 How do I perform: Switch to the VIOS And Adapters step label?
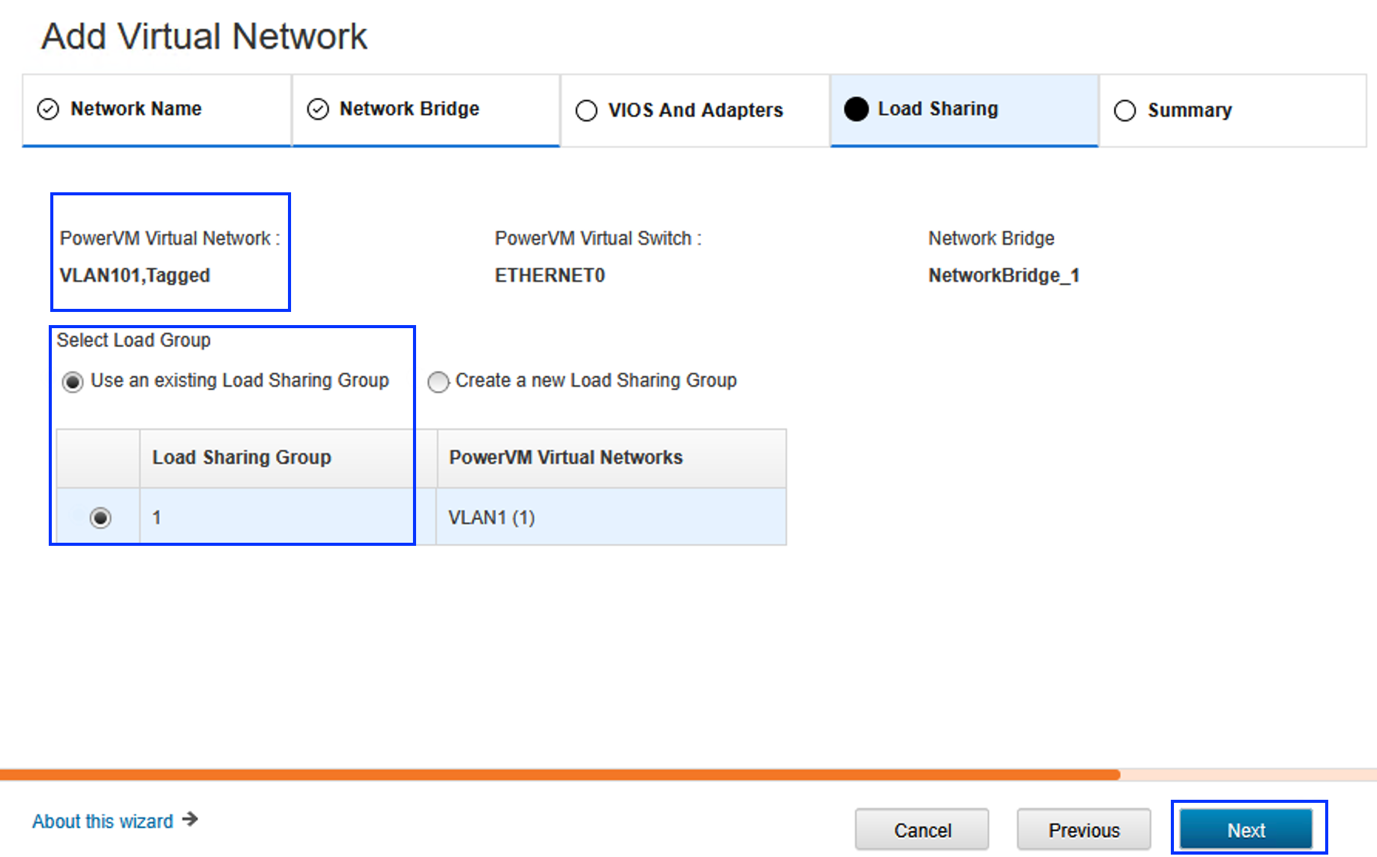(x=695, y=111)
